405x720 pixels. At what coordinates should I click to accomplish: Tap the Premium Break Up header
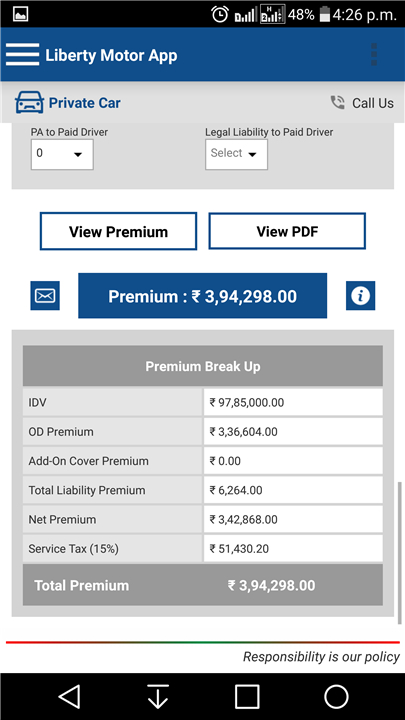(x=202, y=366)
